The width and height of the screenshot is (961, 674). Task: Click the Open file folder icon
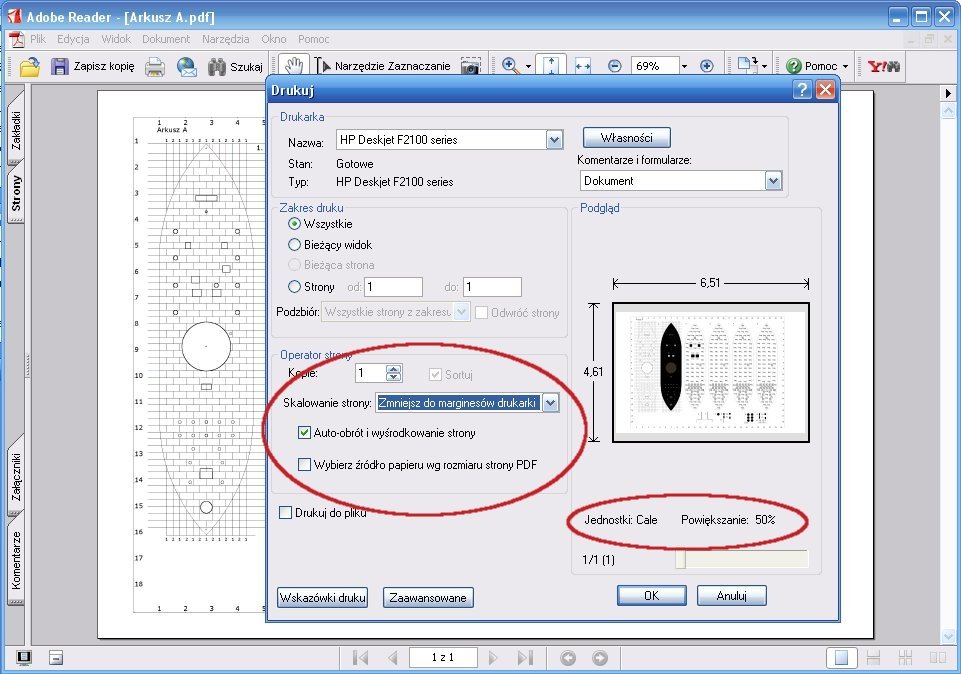[30, 67]
